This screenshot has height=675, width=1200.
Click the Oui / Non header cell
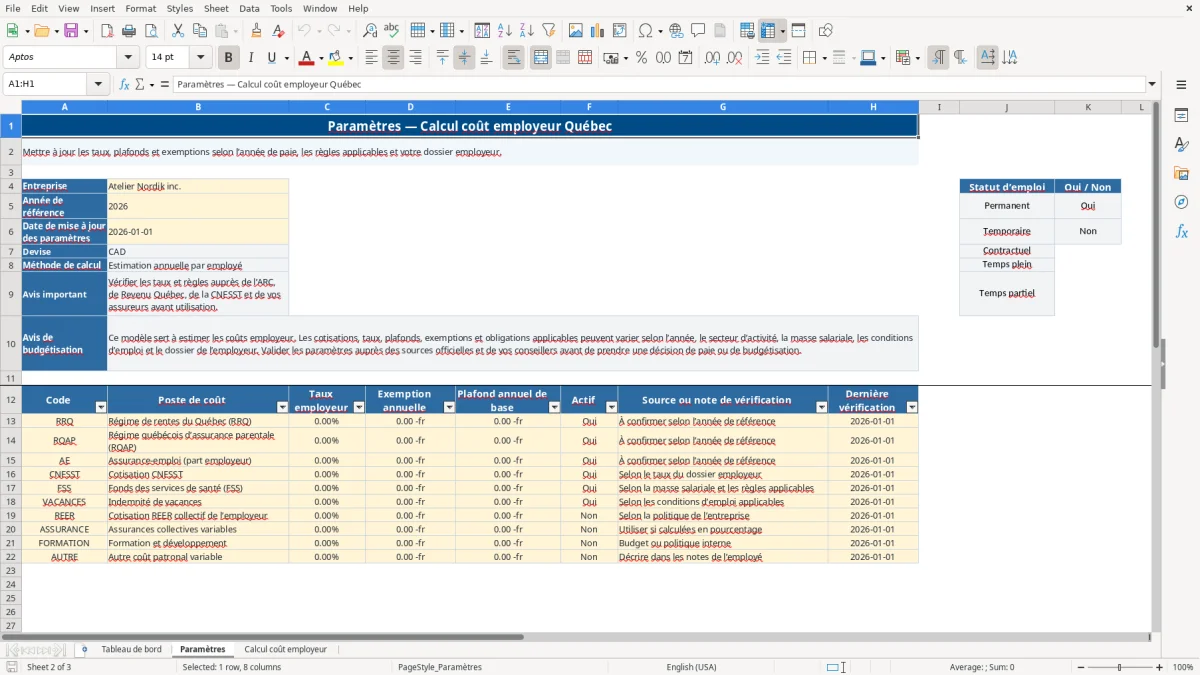point(1088,187)
